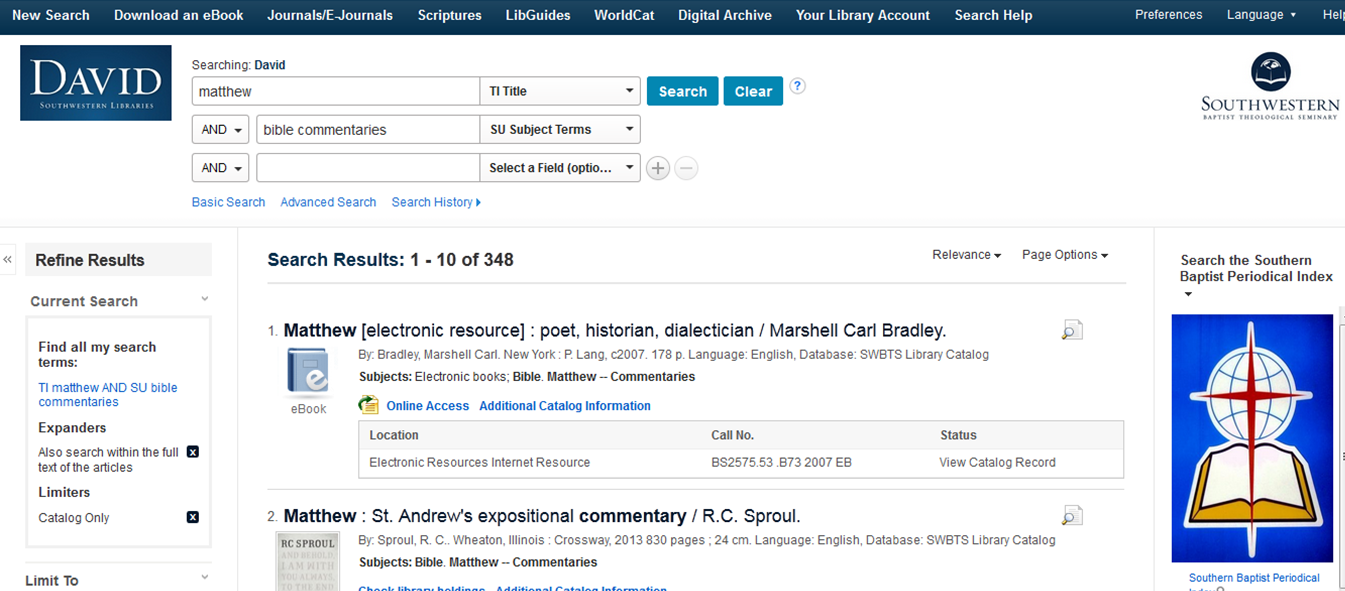
Task: Open the third row AND operator dropdown
Action: tap(221, 168)
